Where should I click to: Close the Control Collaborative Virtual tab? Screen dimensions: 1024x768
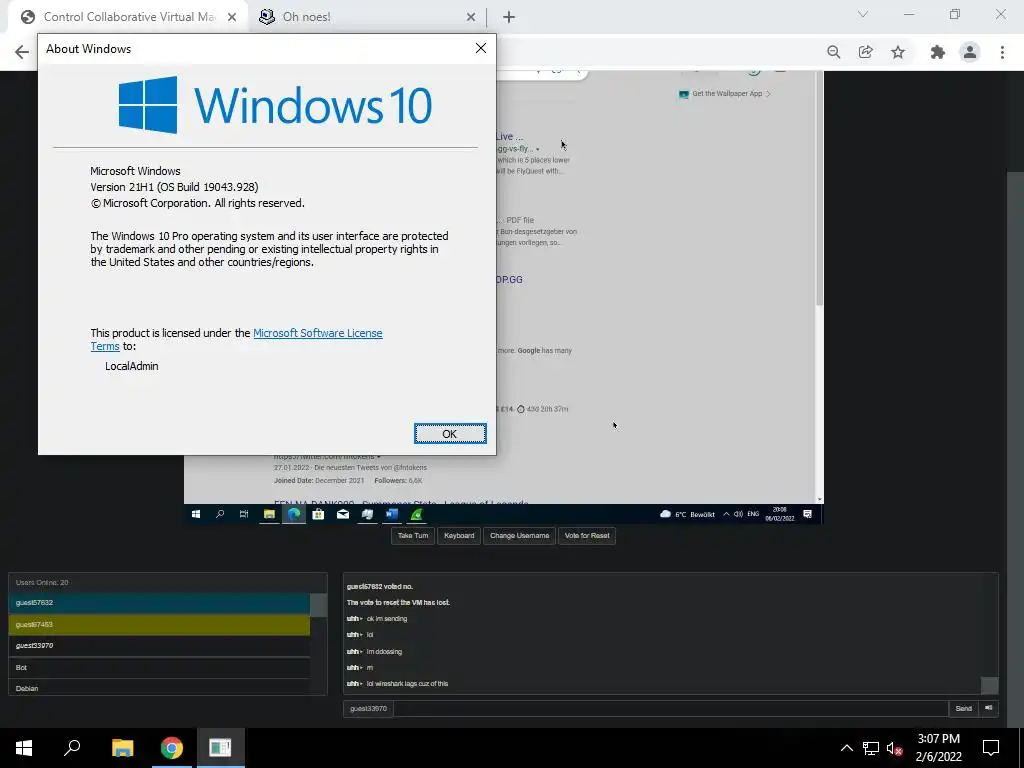(232, 17)
